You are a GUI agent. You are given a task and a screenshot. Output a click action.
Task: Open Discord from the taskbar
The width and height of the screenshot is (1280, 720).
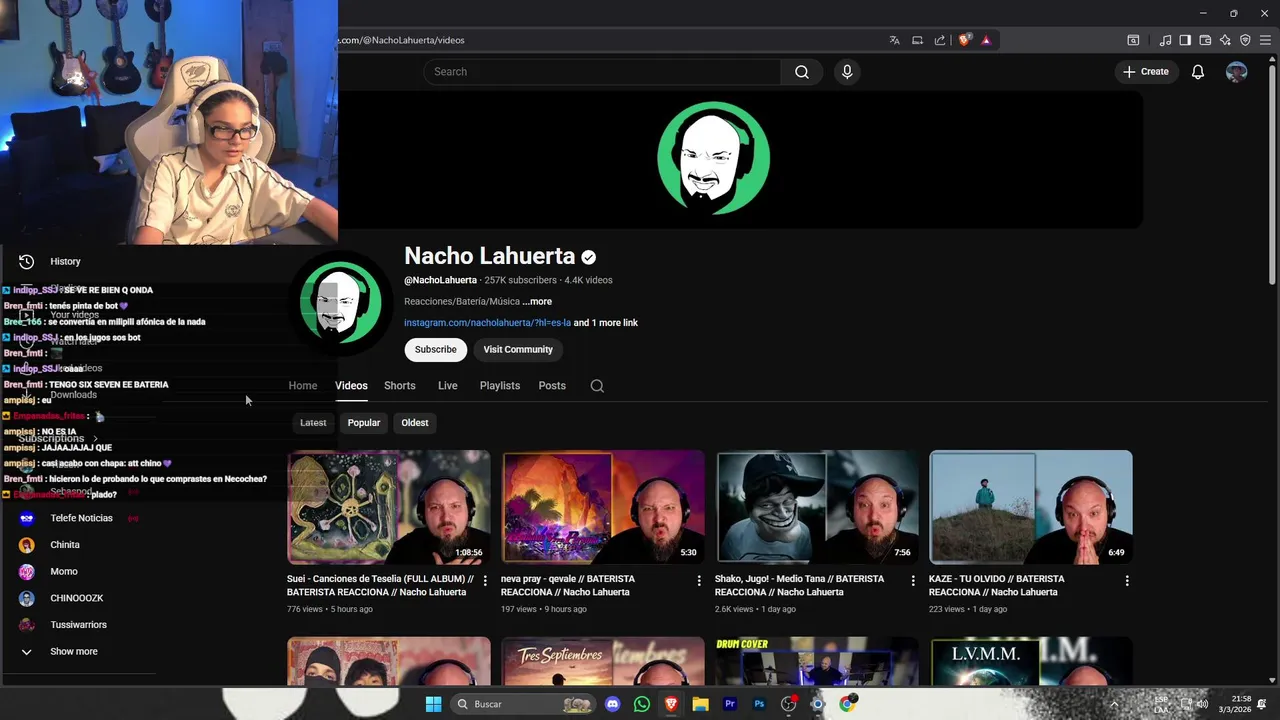point(612,704)
